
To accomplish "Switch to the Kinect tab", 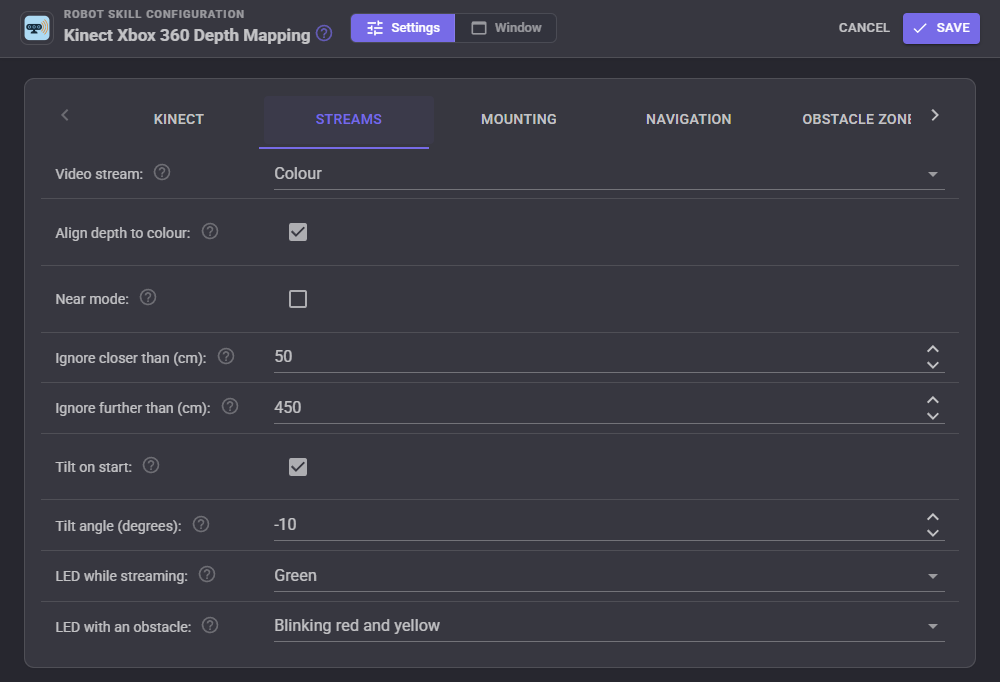I will coord(179,119).
